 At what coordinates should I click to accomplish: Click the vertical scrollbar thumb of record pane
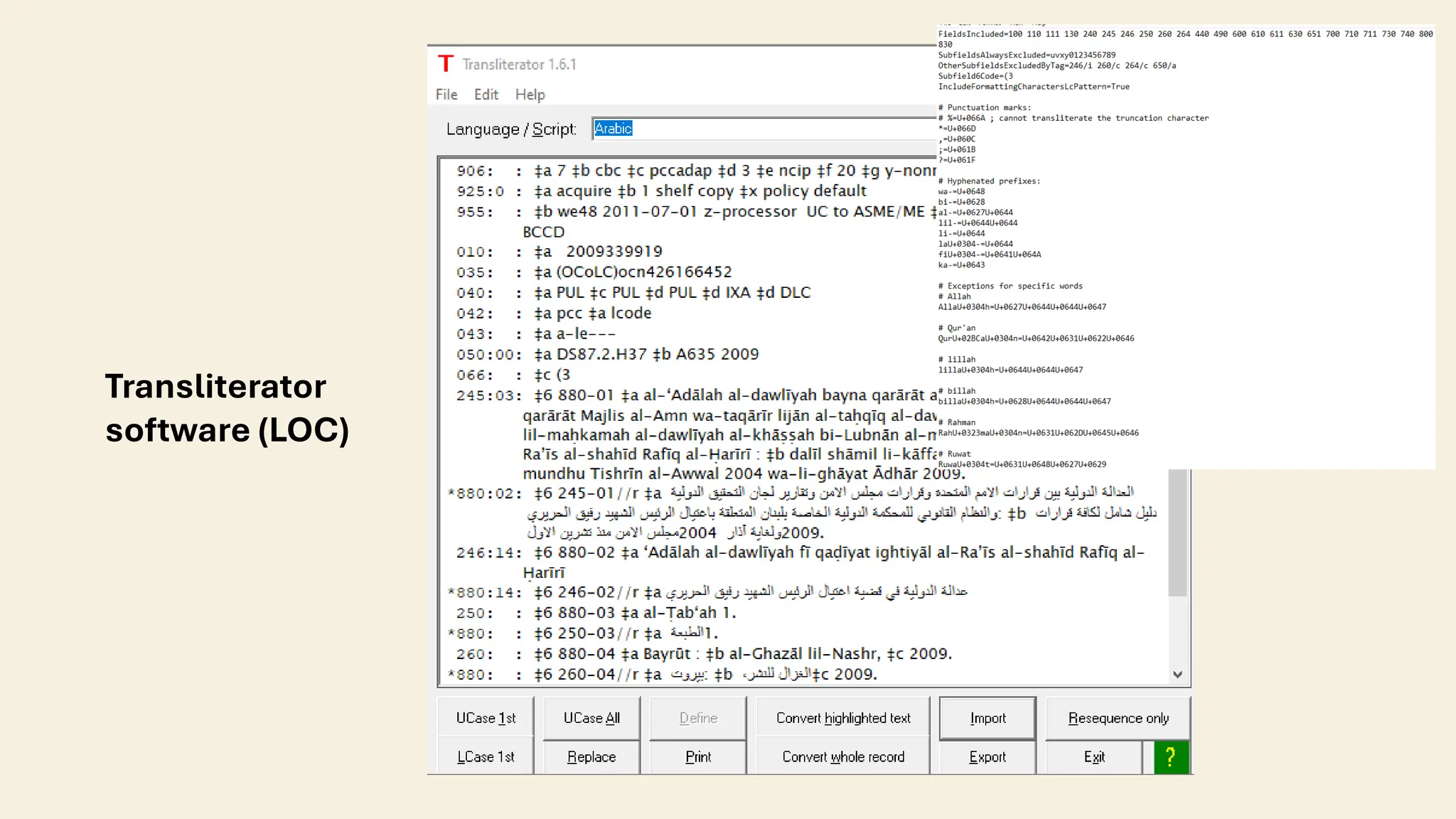click(1178, 532)
